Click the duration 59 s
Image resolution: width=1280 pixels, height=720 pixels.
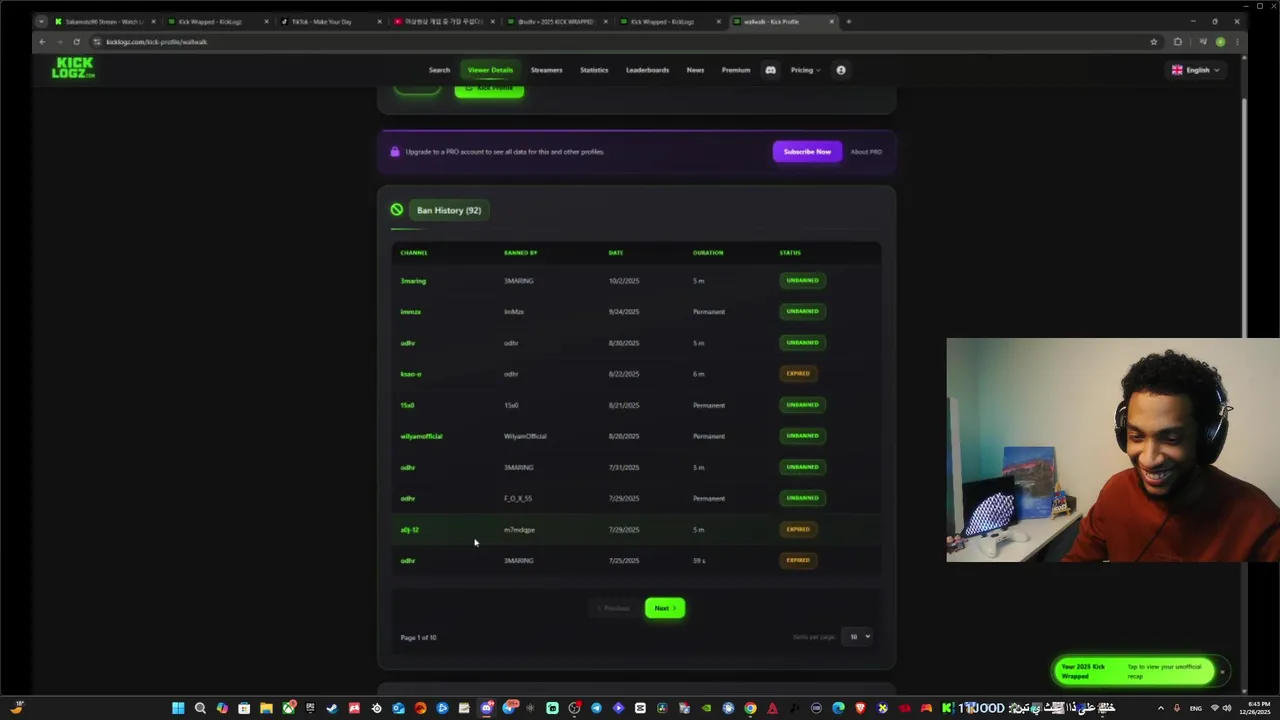(x=699, y=561)
